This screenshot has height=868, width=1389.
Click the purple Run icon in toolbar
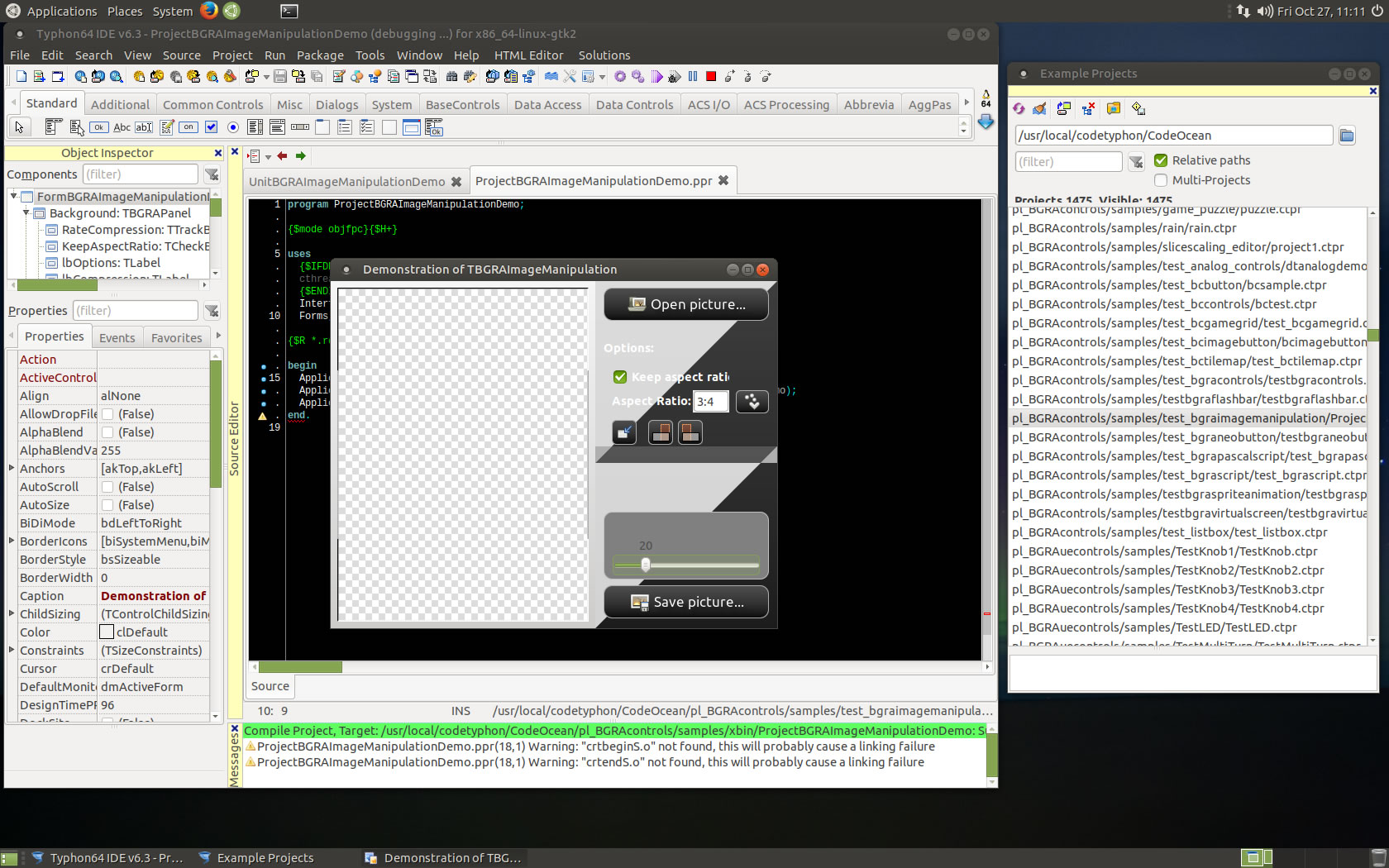(657, 77)
